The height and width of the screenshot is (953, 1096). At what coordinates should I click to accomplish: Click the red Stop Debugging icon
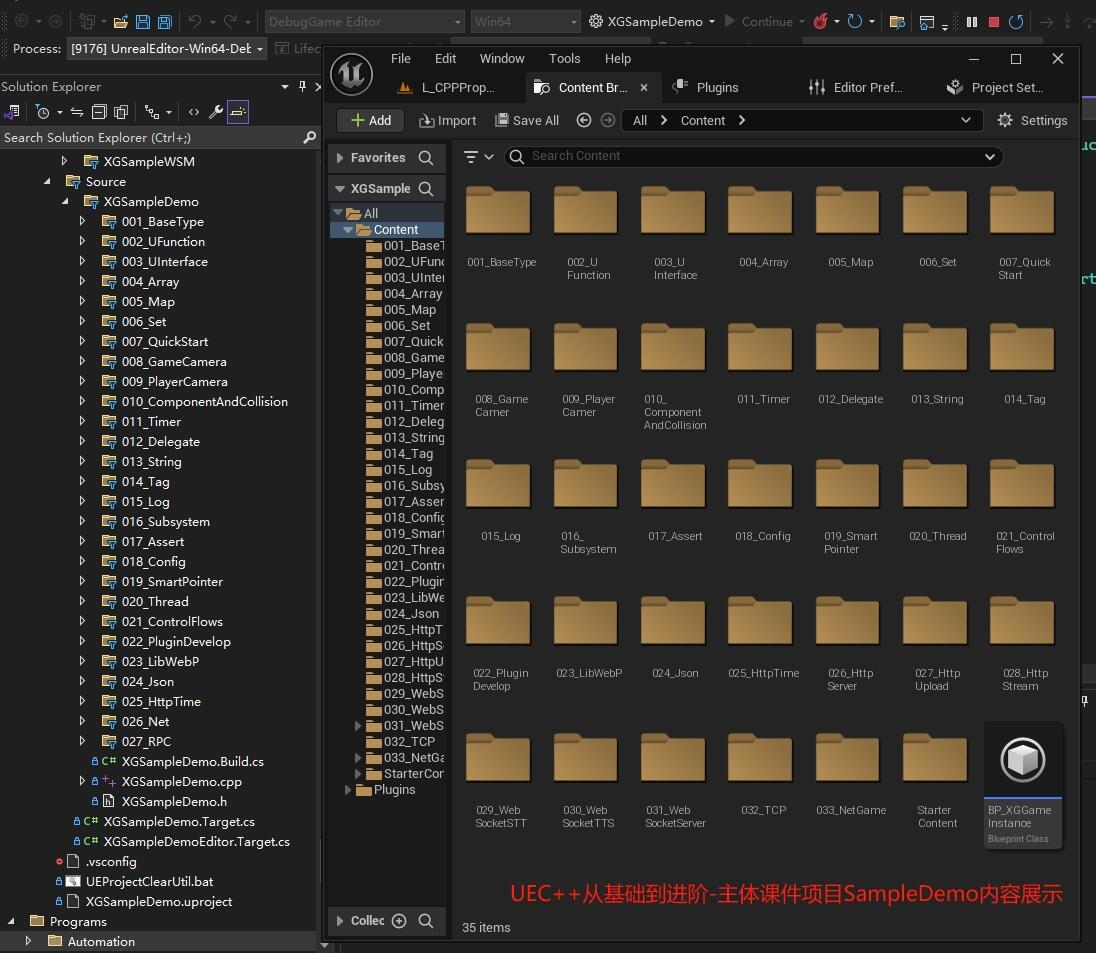[993, 22]
